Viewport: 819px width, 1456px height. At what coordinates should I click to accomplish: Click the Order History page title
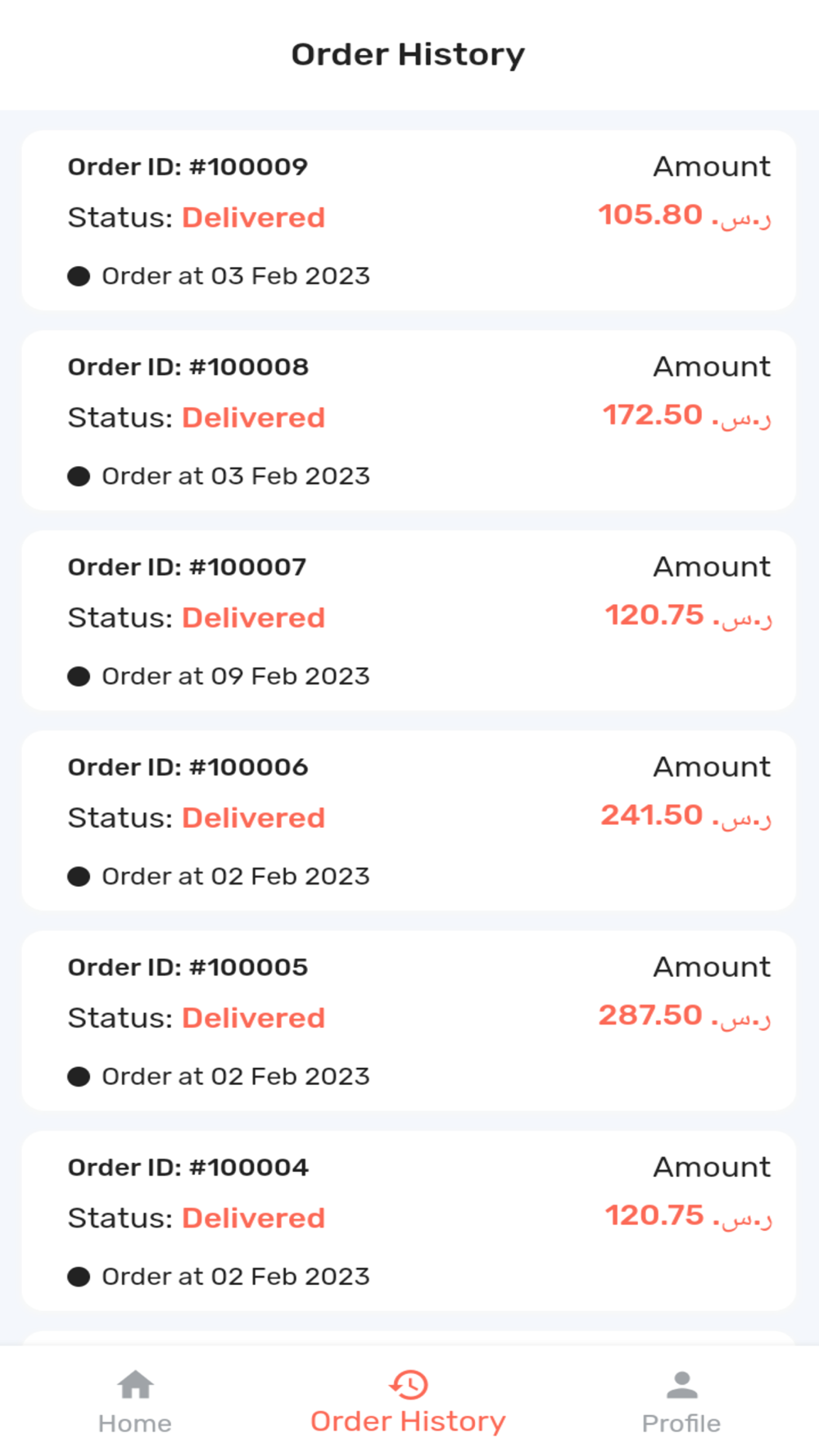click(408, 55)
